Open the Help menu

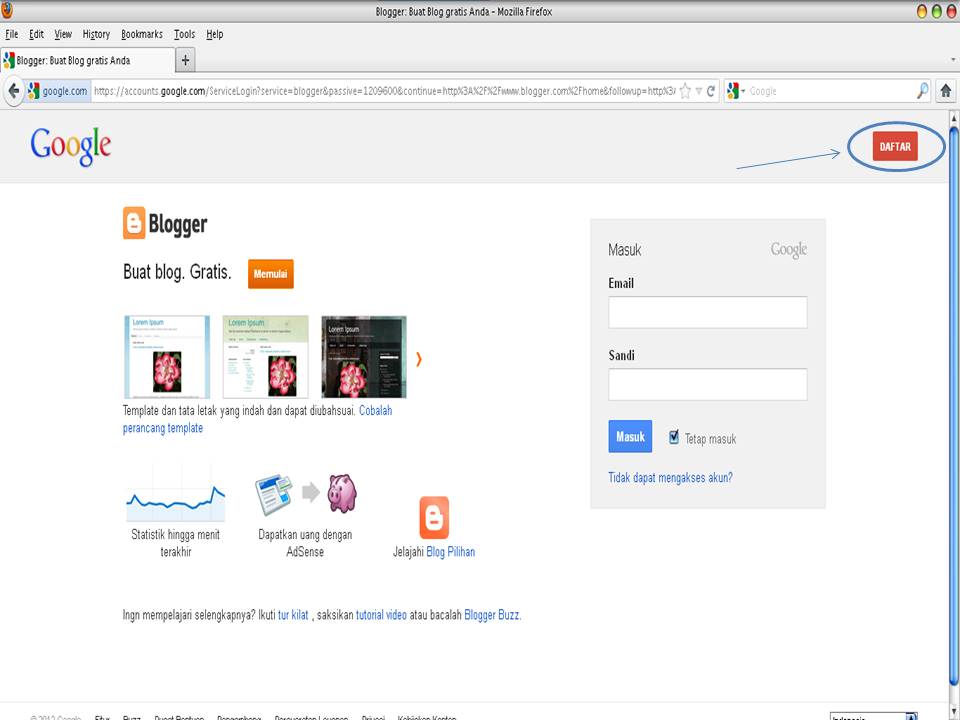click(214, 34)
